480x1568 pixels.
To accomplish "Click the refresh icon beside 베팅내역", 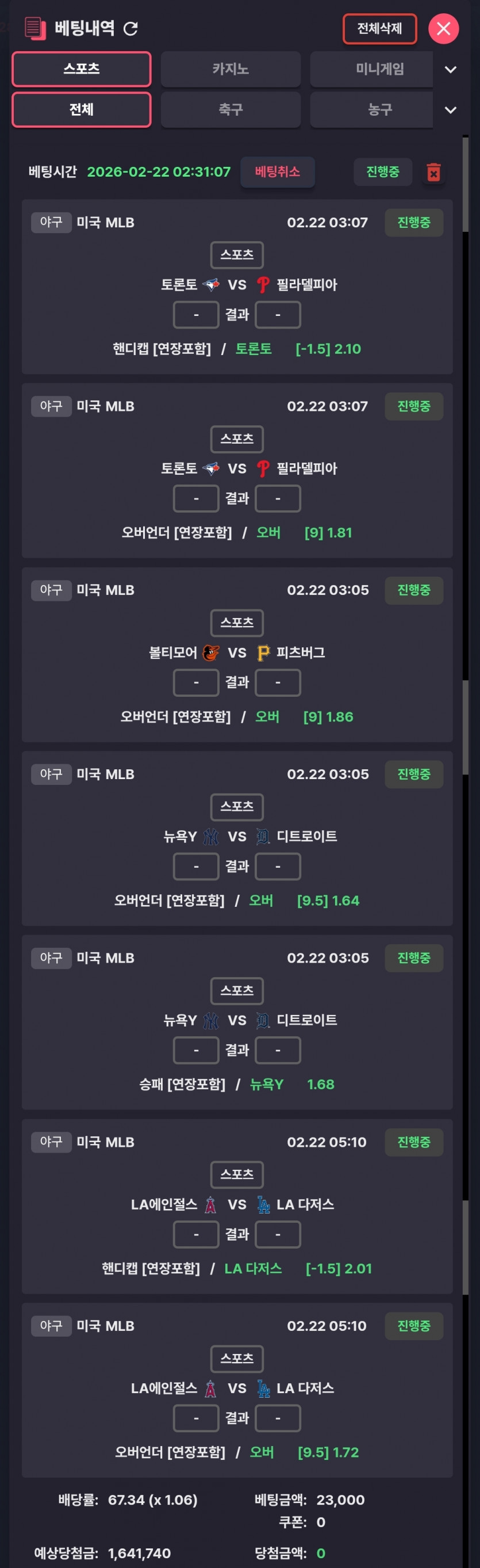I will pyautogui.click(x=131, y=29).
